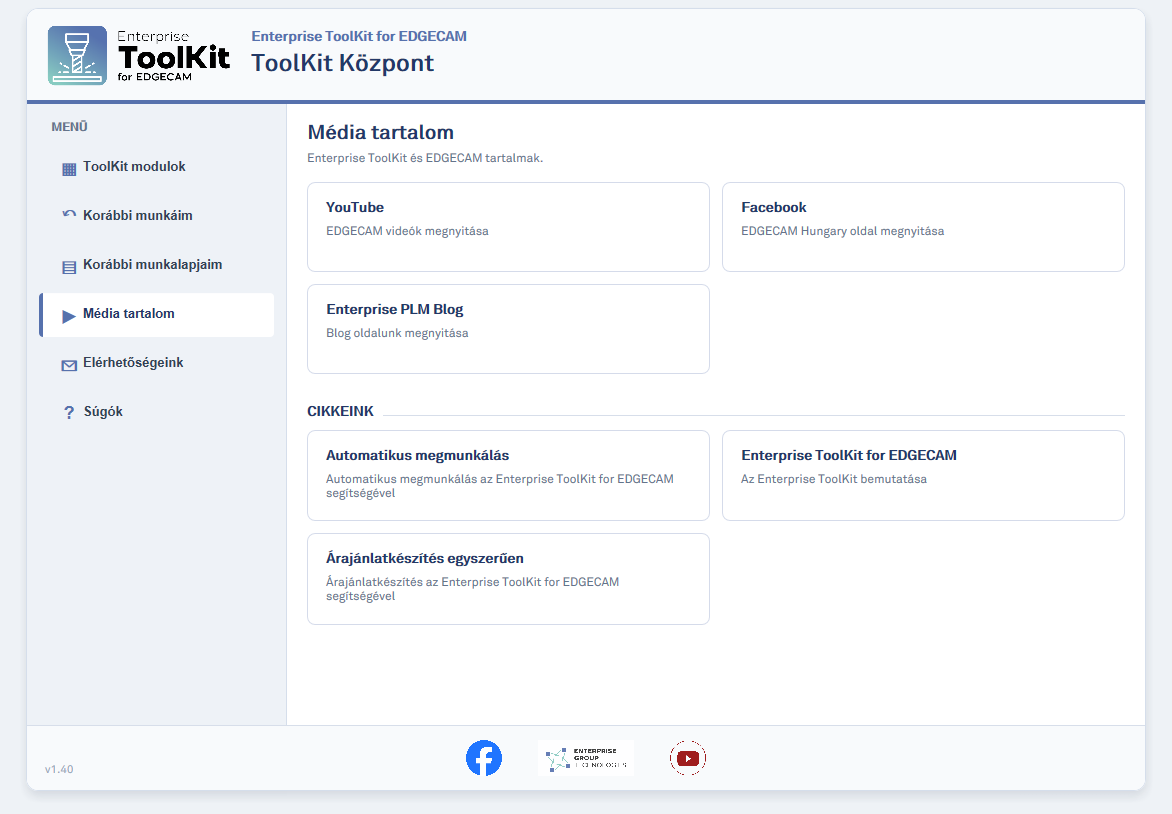The height and width of the screenshot is (814, 1172).
Task: Open the ToolKit modulok menu item
Action: click(157, 167)
